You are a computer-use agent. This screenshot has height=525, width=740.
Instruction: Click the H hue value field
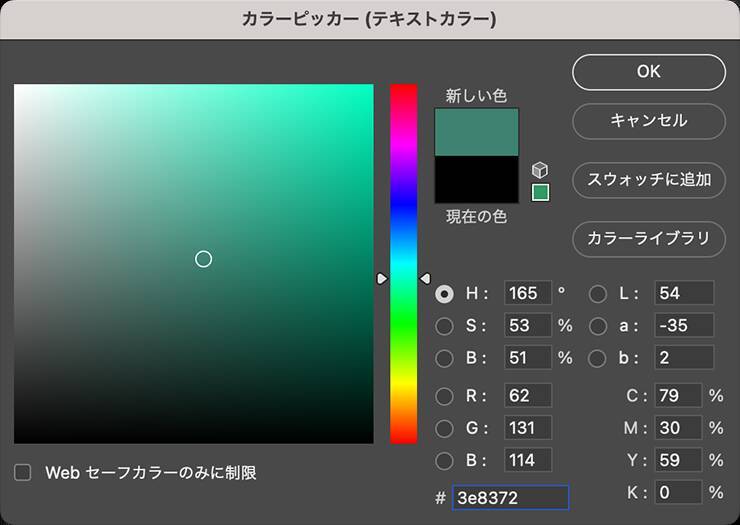point(528,294)
